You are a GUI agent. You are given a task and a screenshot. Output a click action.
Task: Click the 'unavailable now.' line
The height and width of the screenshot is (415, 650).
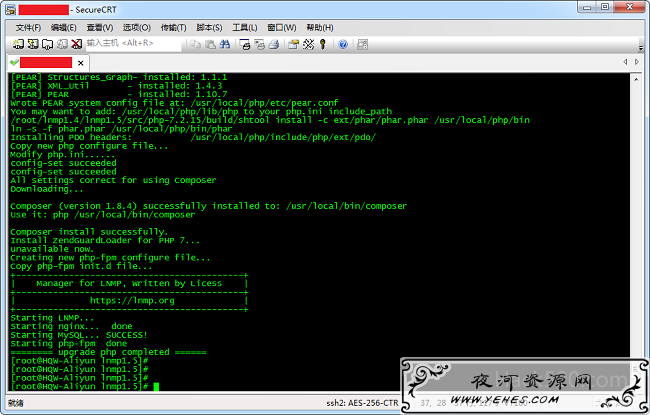pyautogui.click(x=52, y=249)
